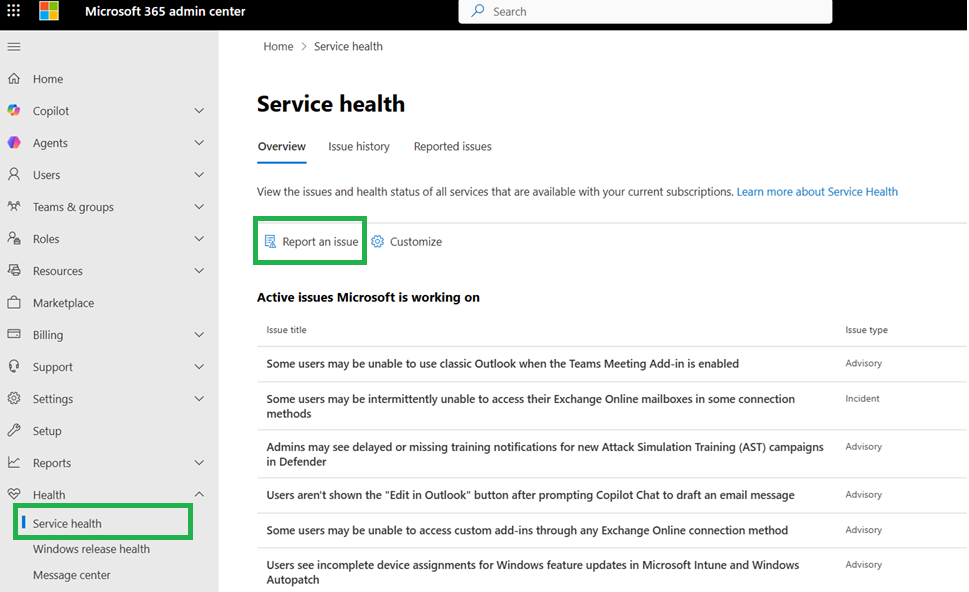
Task: Collapse the navigation hamburger menu
Action: point(14,46)
